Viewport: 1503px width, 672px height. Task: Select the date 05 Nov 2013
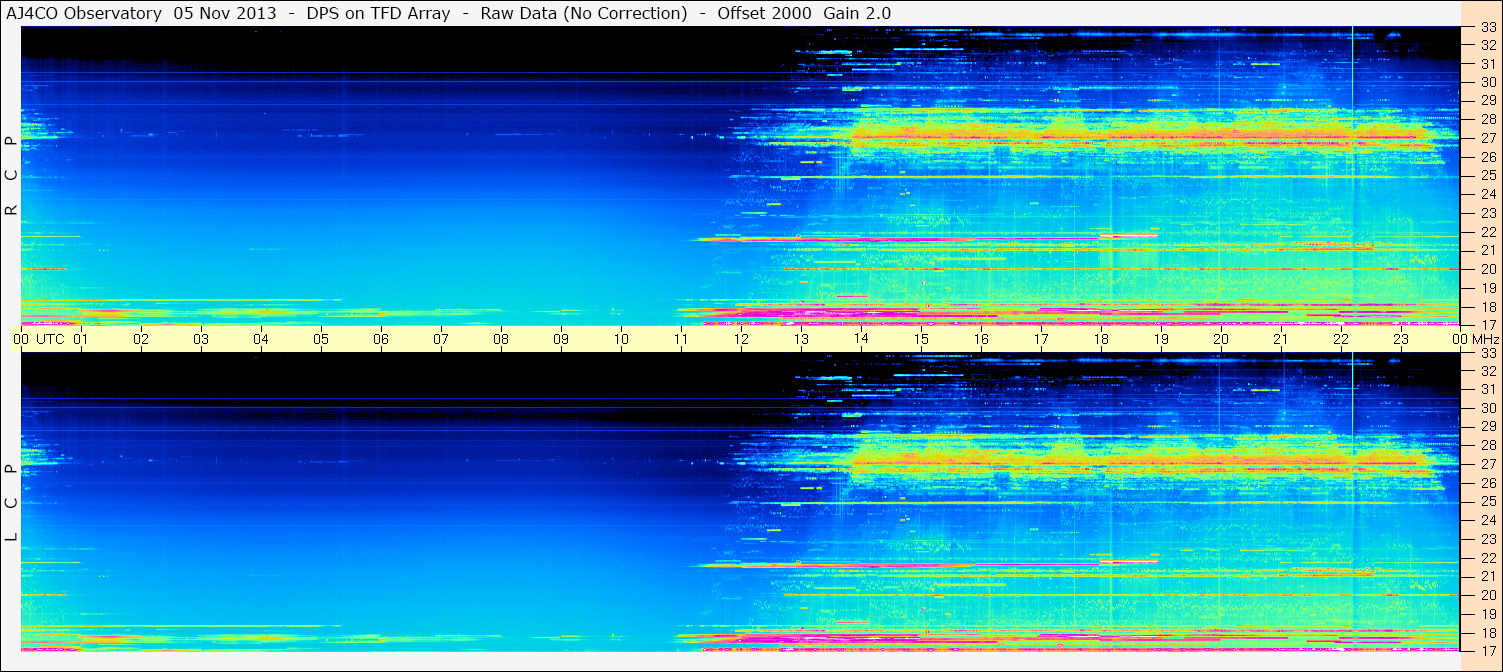[226, 13]
